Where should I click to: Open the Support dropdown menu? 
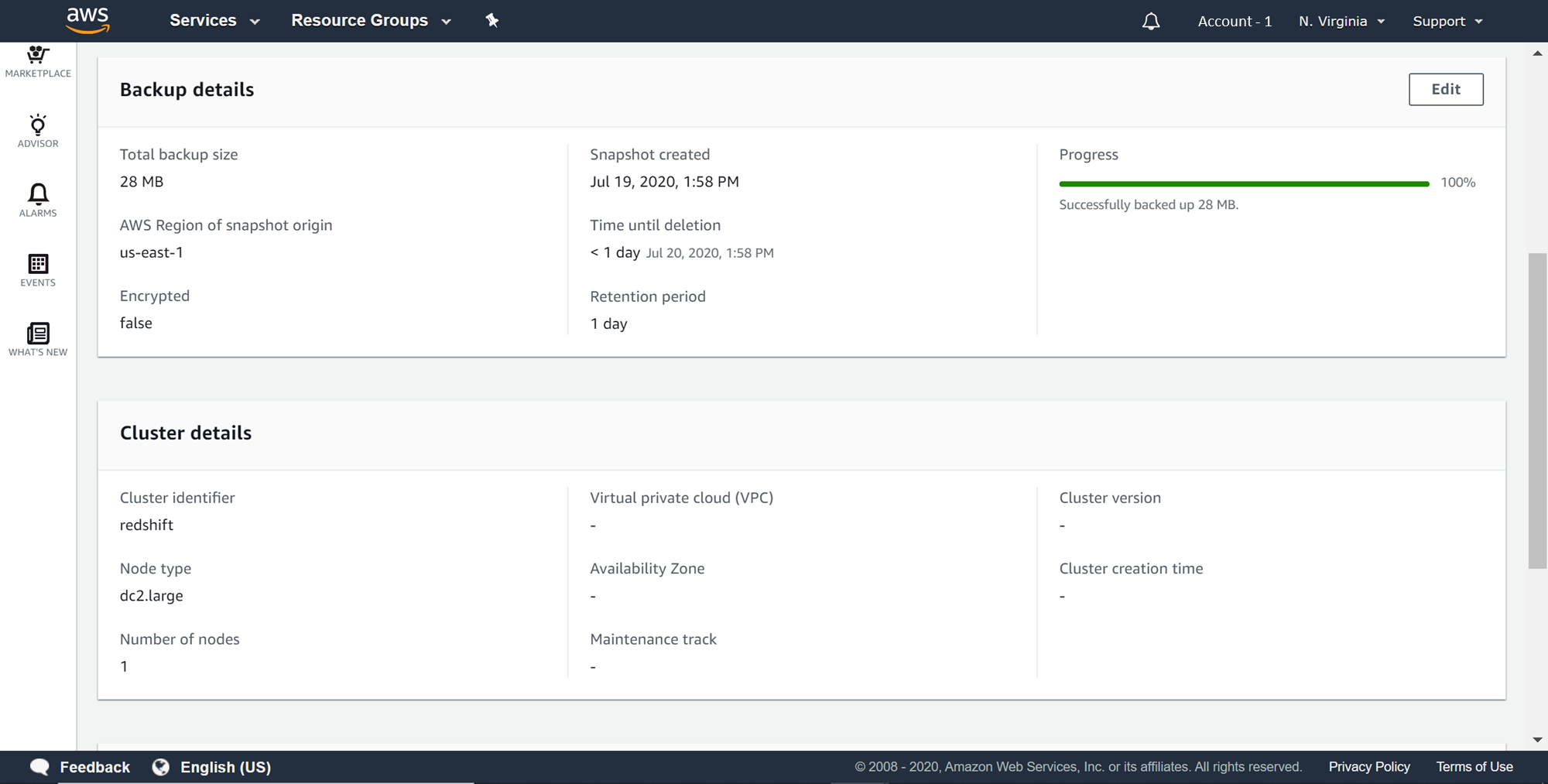(x=1447, y=21)
